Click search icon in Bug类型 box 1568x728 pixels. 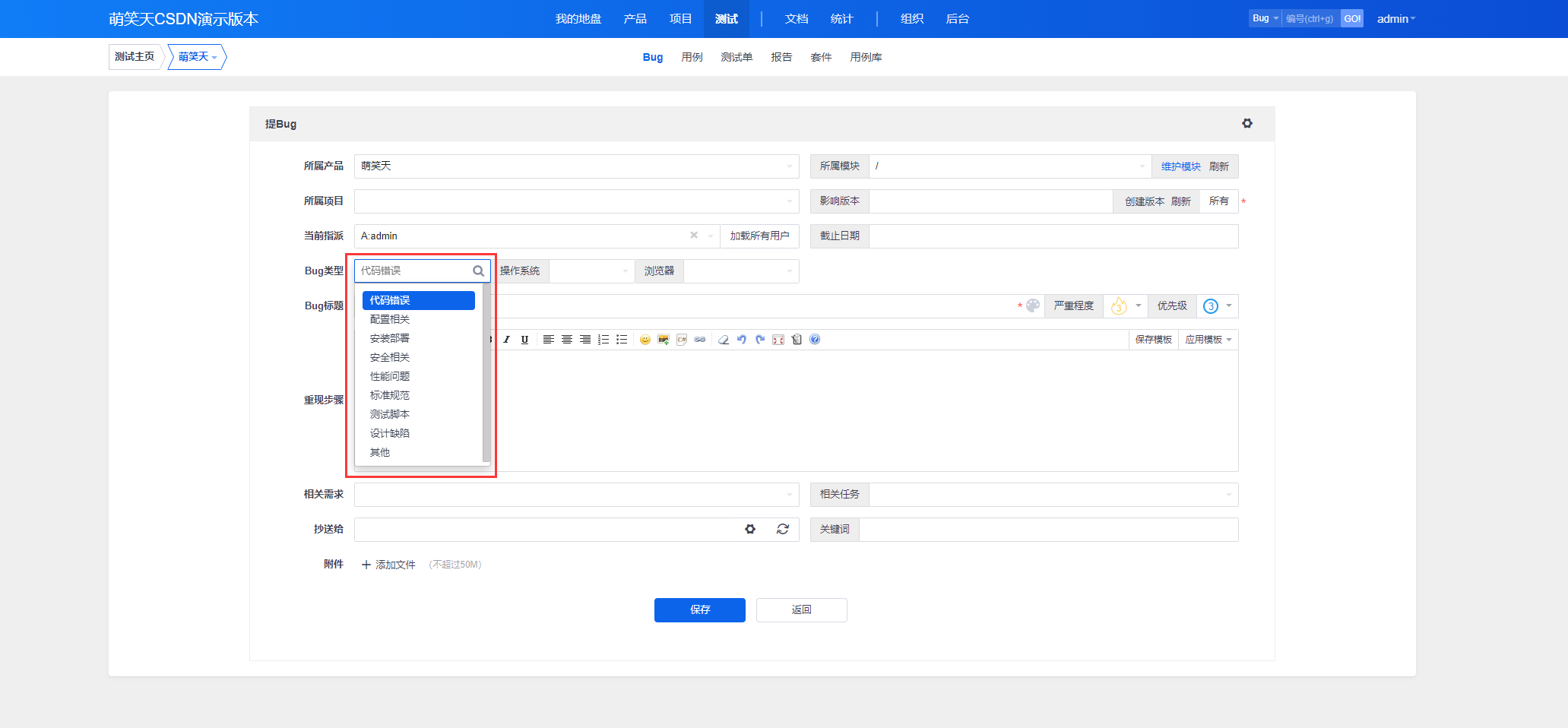479,271
